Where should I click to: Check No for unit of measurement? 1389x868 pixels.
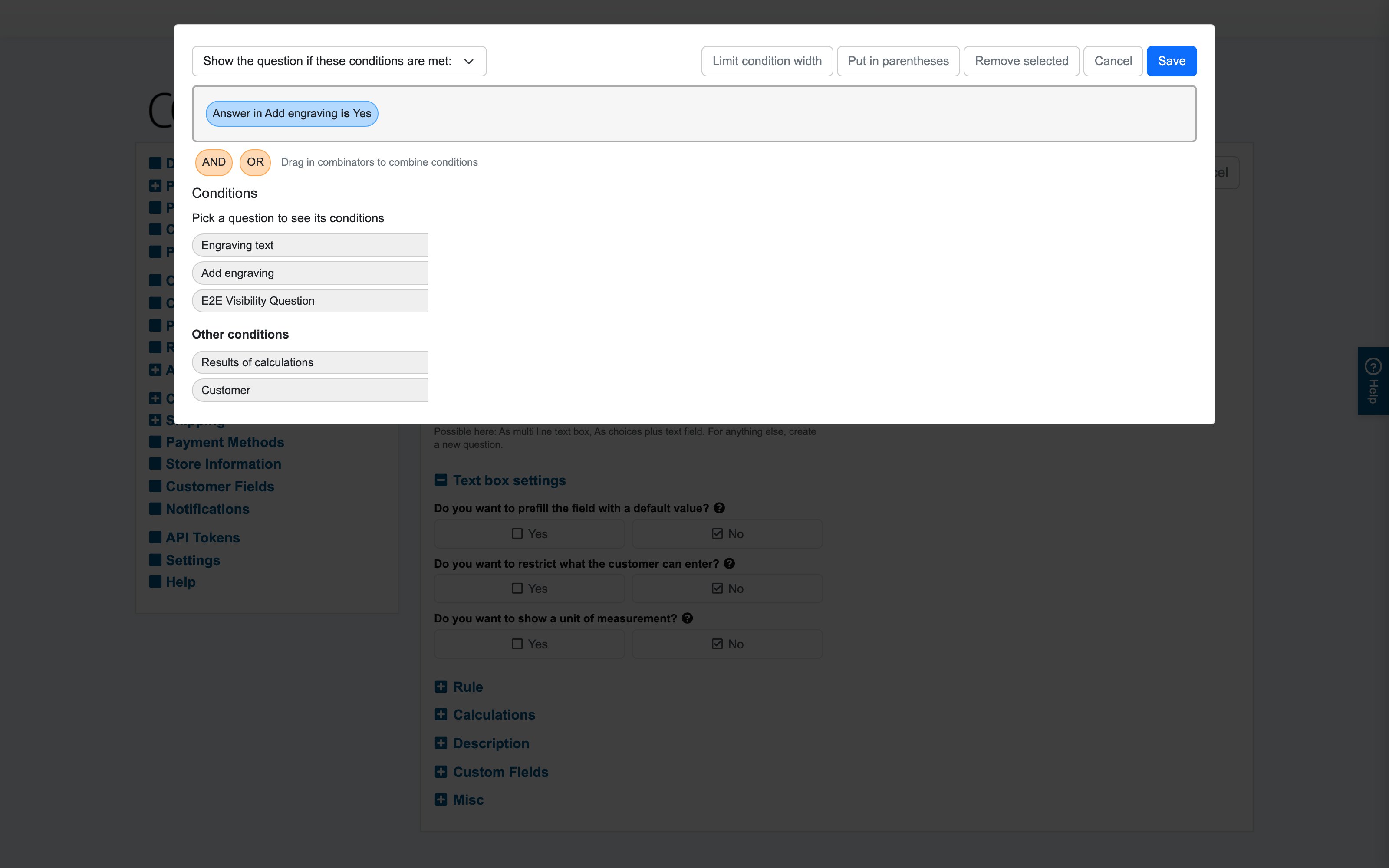coord(727,644)
